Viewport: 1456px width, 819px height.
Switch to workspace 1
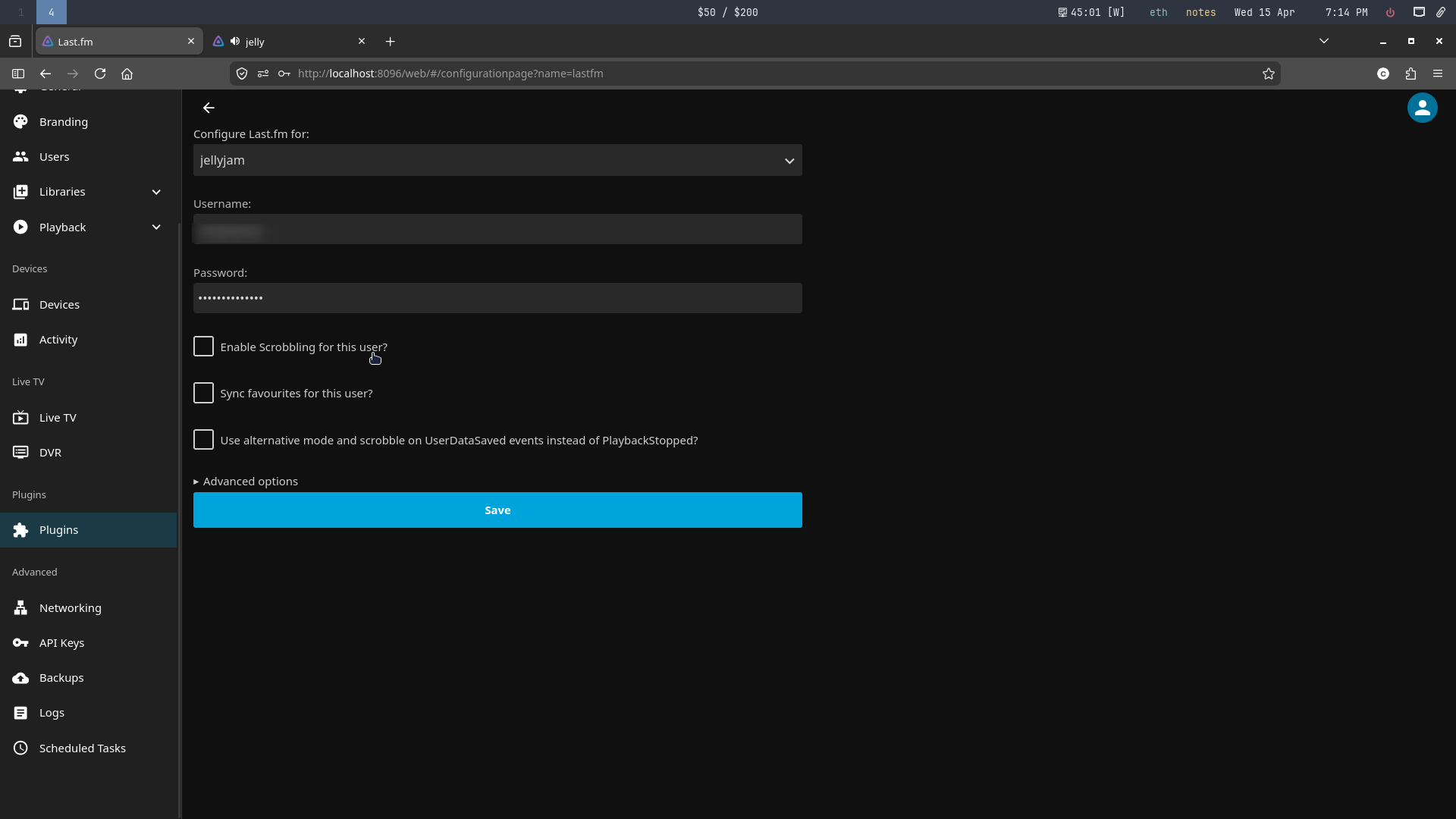click(20, 12)
